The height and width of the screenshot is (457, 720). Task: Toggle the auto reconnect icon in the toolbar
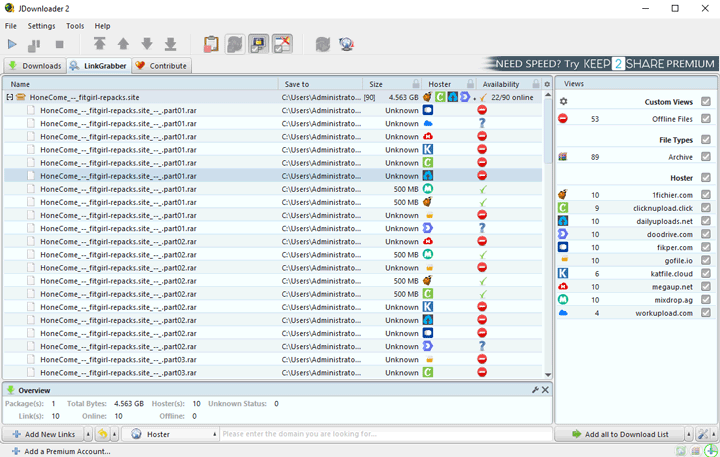point(235,44)
